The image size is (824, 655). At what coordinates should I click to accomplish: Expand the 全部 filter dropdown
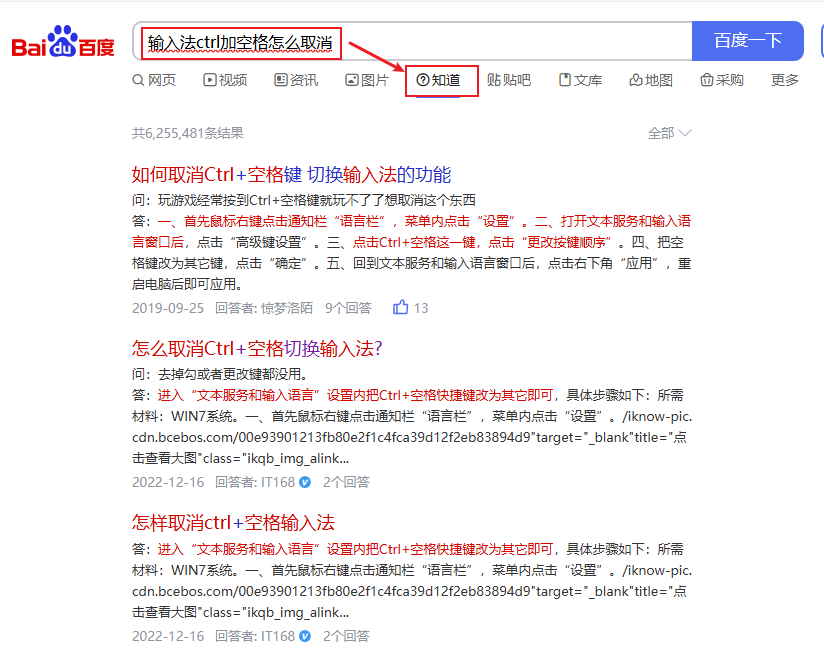[669, 133]
